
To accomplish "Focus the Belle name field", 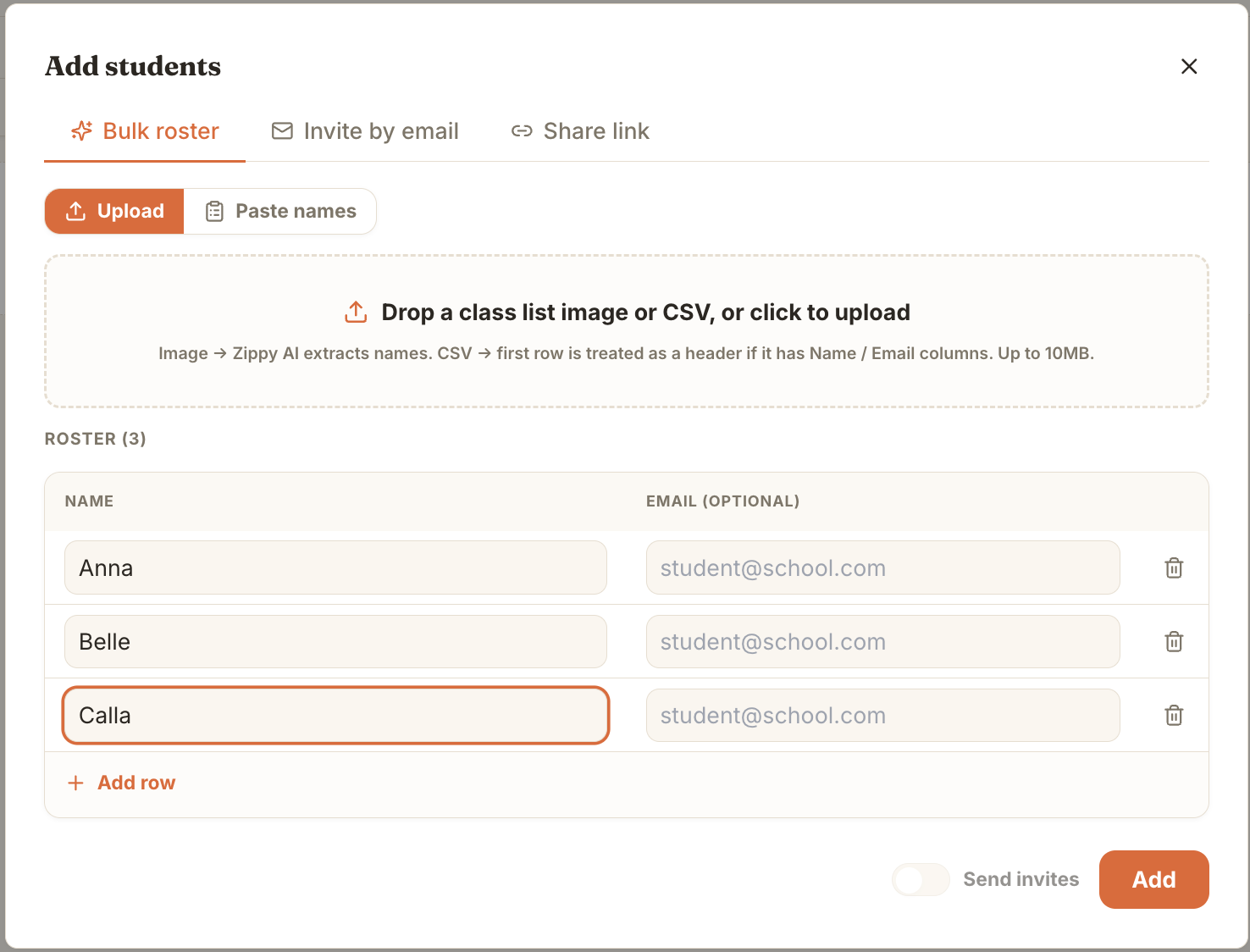I will (335, 641).
